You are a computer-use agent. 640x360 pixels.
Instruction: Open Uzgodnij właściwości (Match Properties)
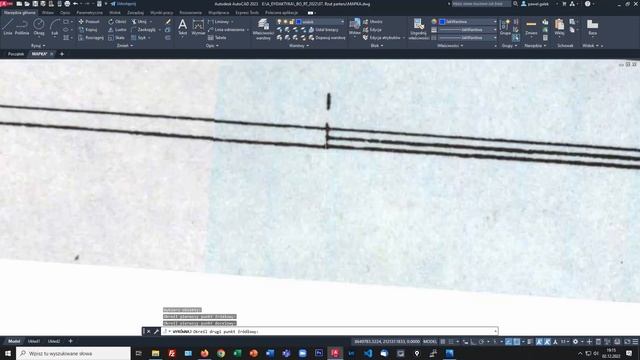[418, 29]
